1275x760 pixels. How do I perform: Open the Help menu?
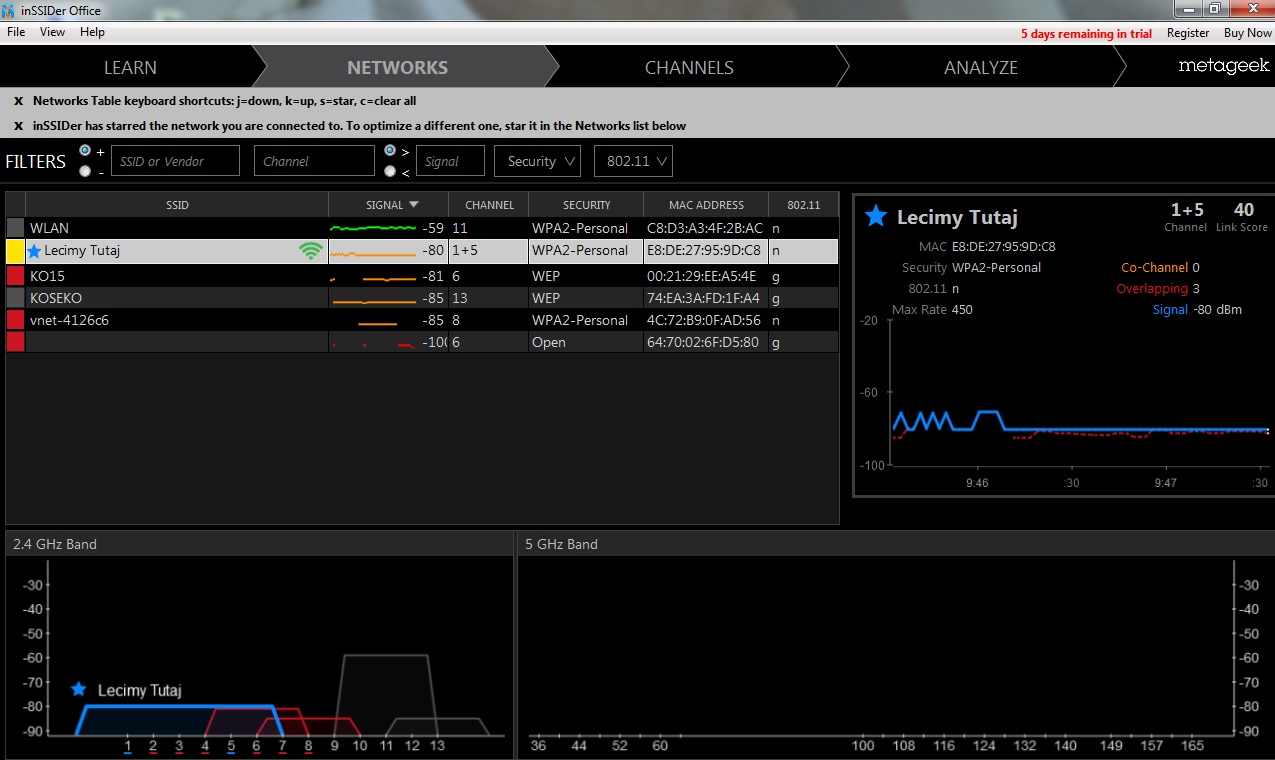click(x=92, y=32)
